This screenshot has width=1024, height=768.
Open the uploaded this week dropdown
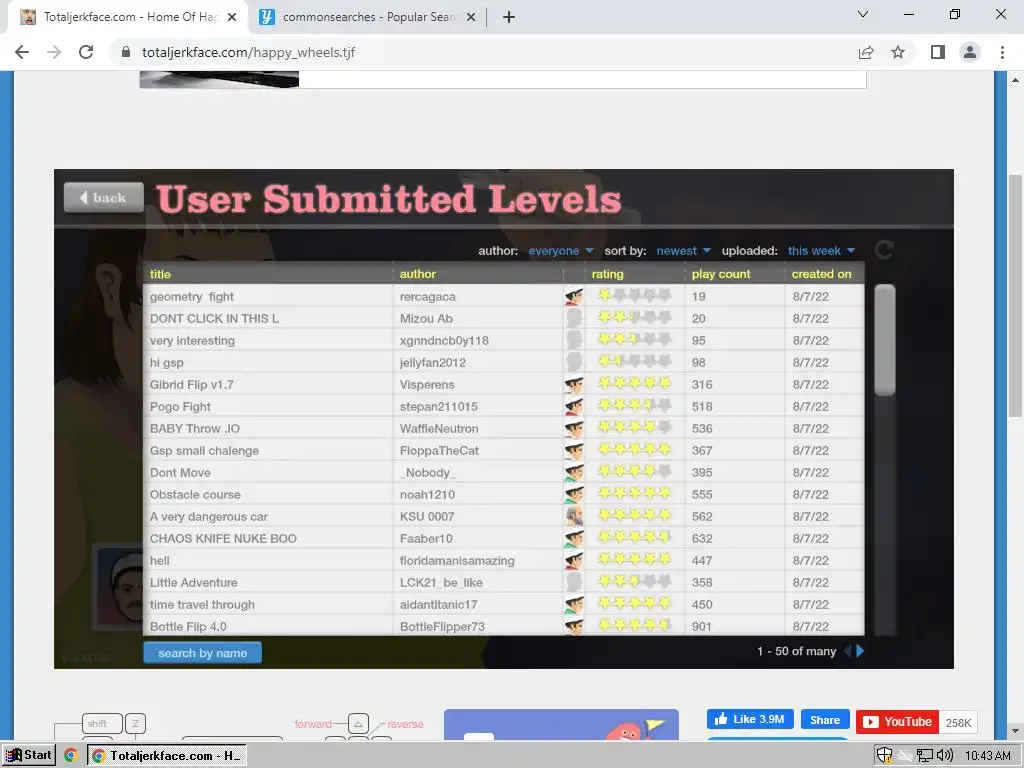(x=821, y=251)
